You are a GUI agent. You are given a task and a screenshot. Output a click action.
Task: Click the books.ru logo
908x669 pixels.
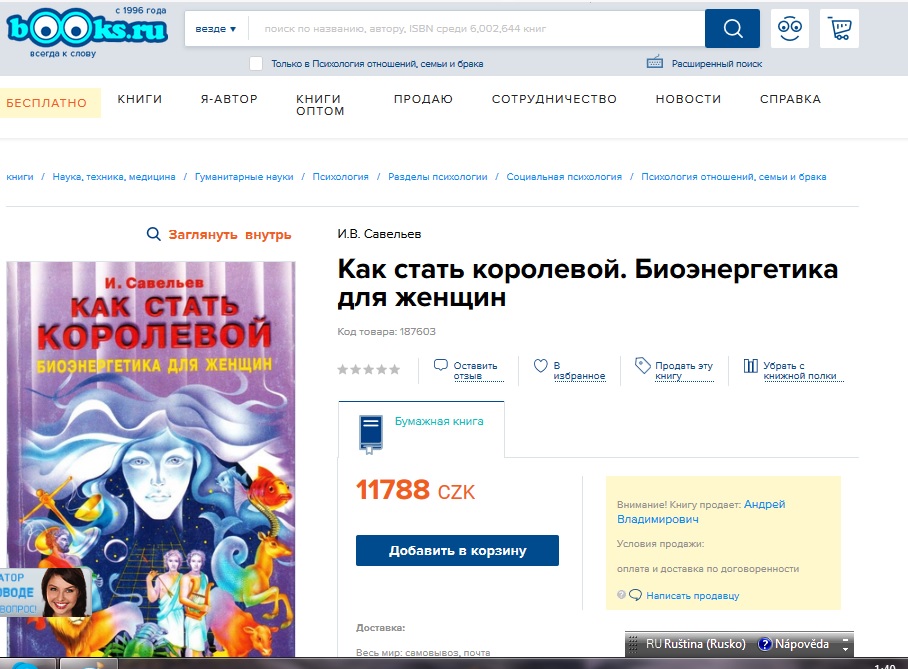tap(87, 29)
